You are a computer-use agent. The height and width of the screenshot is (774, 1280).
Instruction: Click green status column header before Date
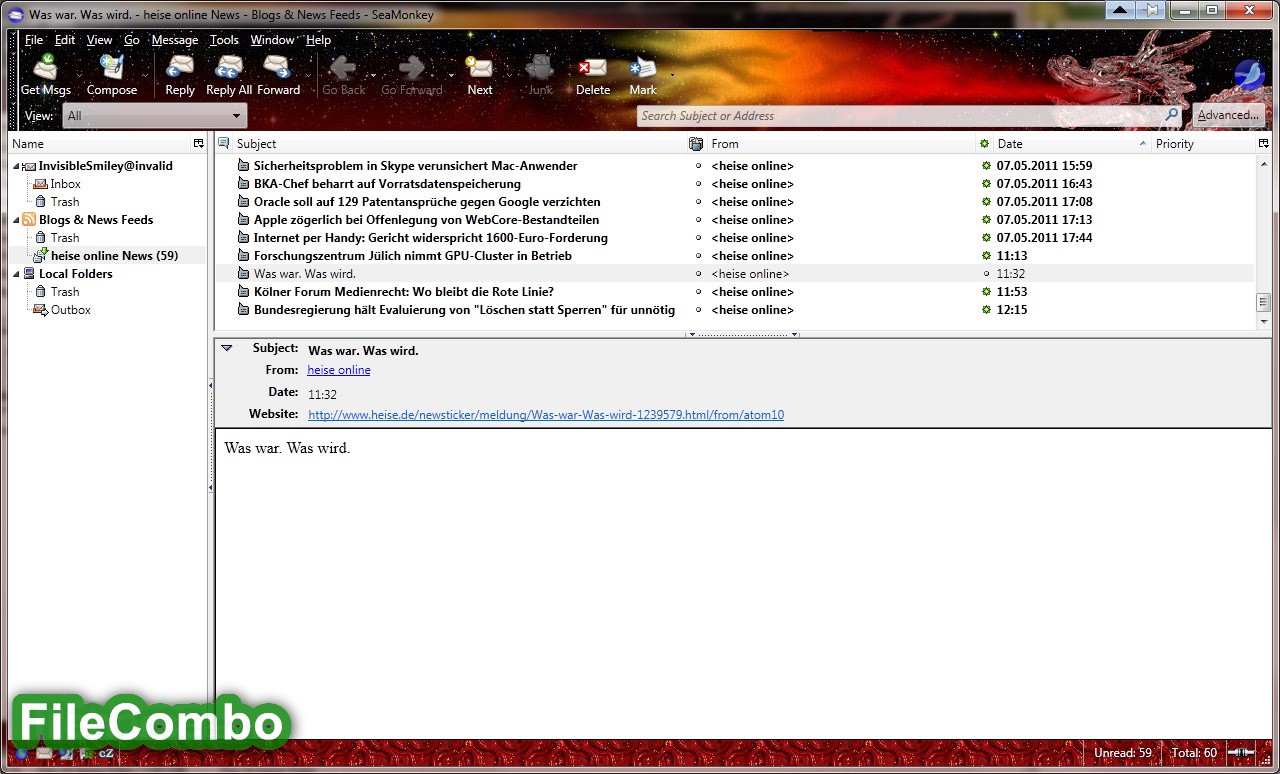click(984, 143)
